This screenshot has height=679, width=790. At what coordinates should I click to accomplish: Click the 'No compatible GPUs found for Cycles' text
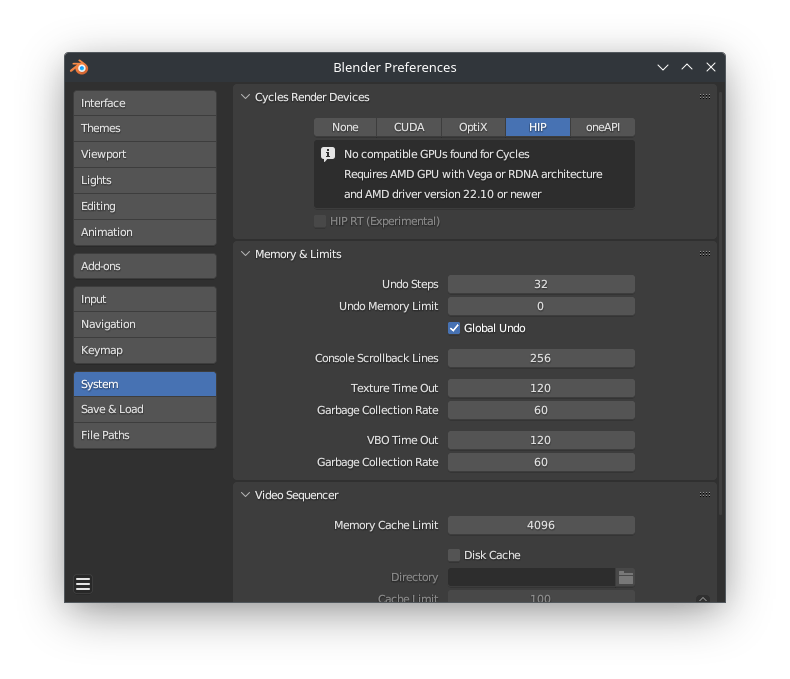tap(436, 154)
